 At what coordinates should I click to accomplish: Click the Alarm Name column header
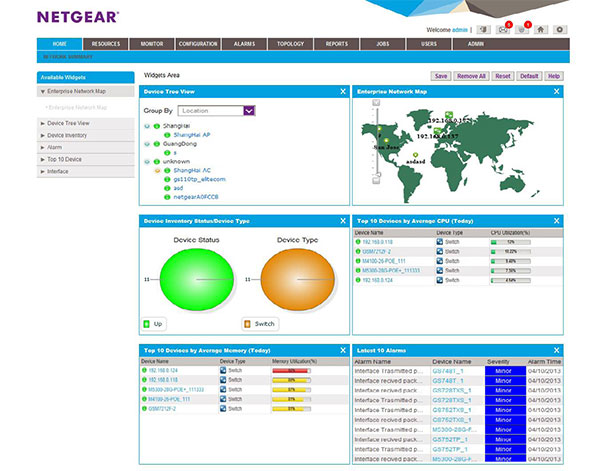373,361
